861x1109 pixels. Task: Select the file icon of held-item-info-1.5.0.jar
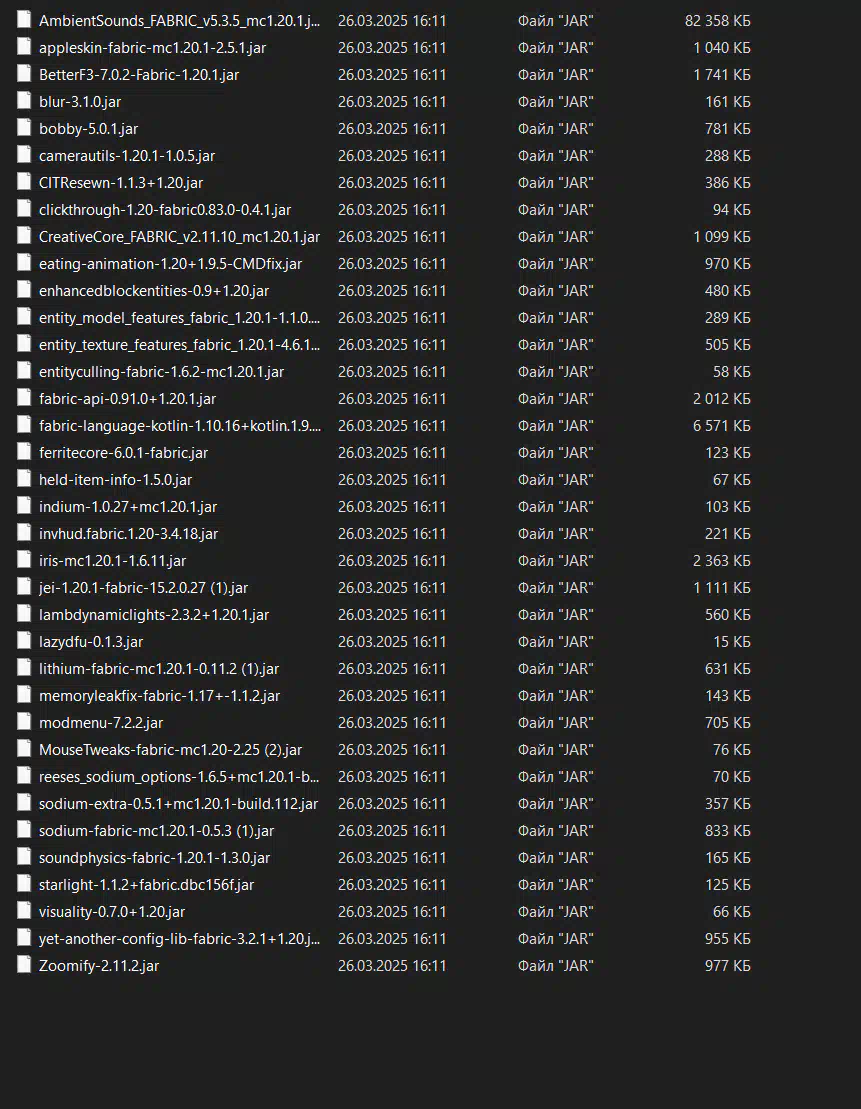[24, 480]
